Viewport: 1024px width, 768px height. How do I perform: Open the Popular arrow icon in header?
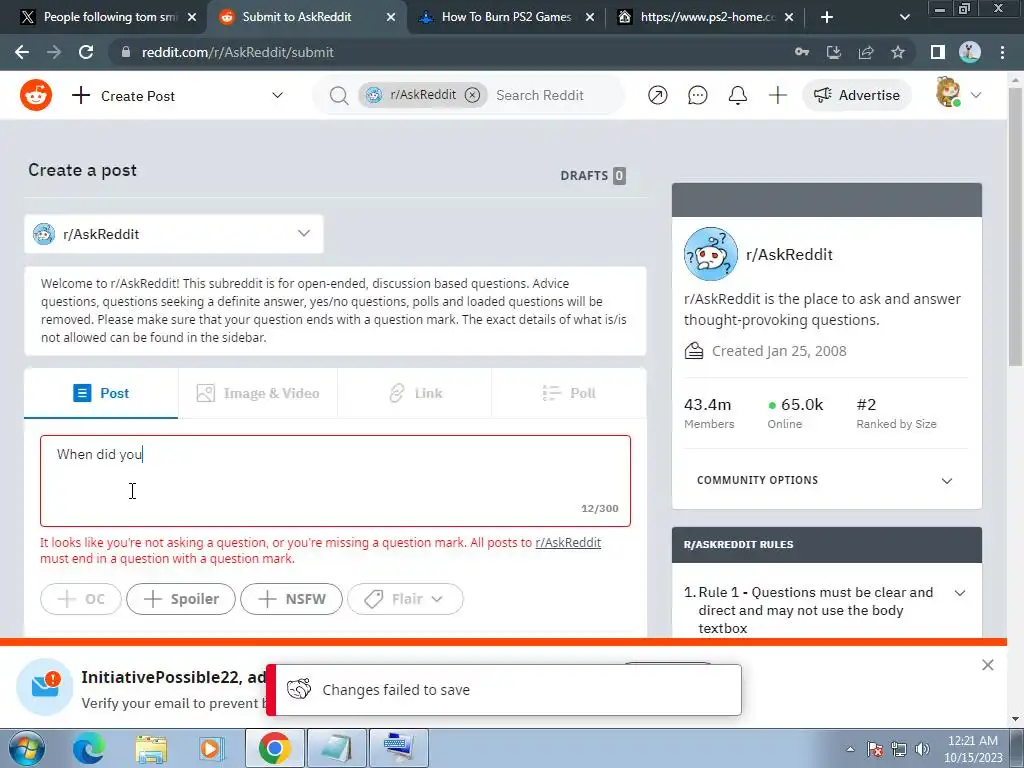point(658,95)
